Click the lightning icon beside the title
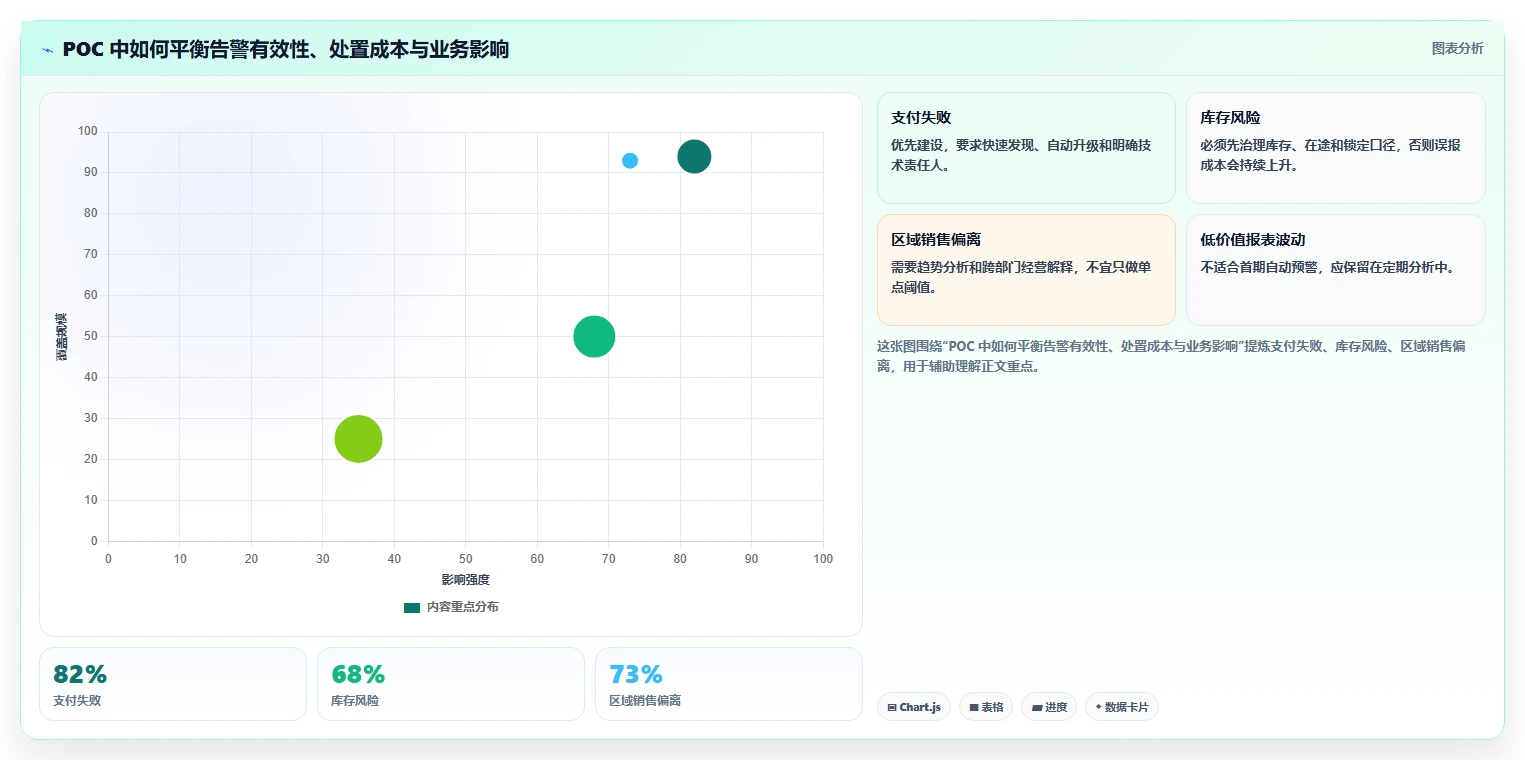This screenshot has height=760, width=1525. [47, 50]
